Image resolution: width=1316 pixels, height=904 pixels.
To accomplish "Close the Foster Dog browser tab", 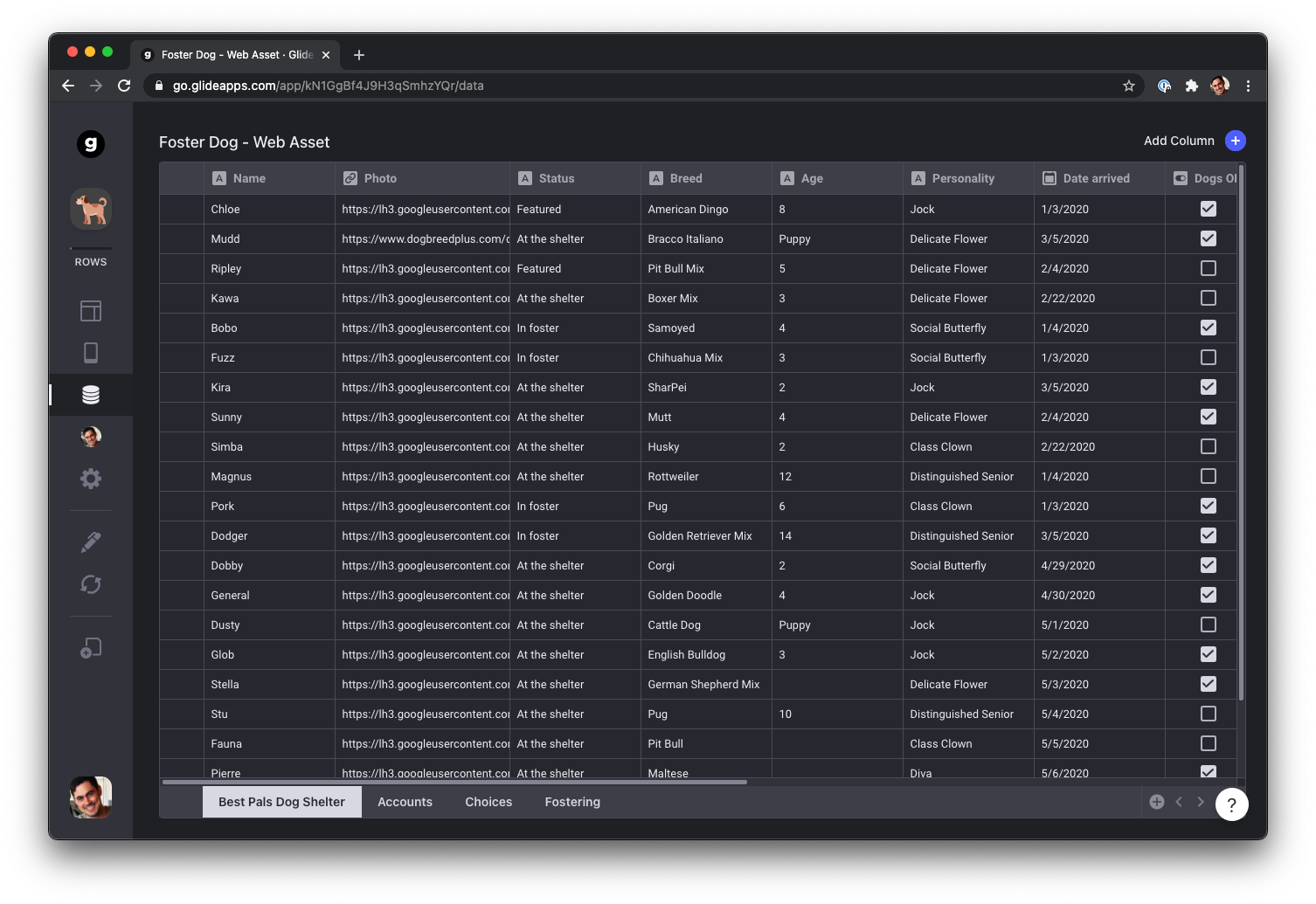I will (x=326, y=55).
